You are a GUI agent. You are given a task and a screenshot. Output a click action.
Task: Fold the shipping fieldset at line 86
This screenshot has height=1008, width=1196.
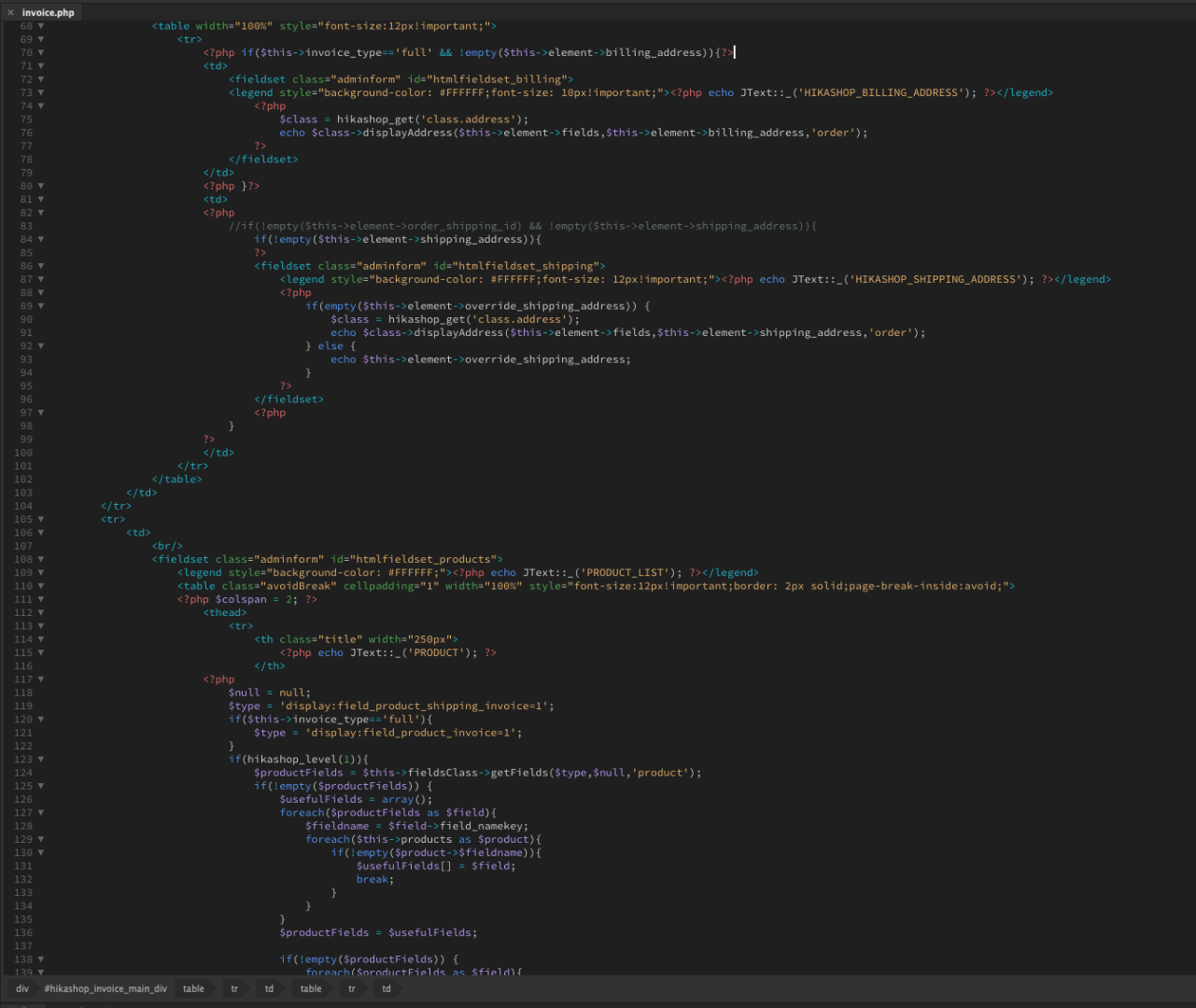[41, 266]
